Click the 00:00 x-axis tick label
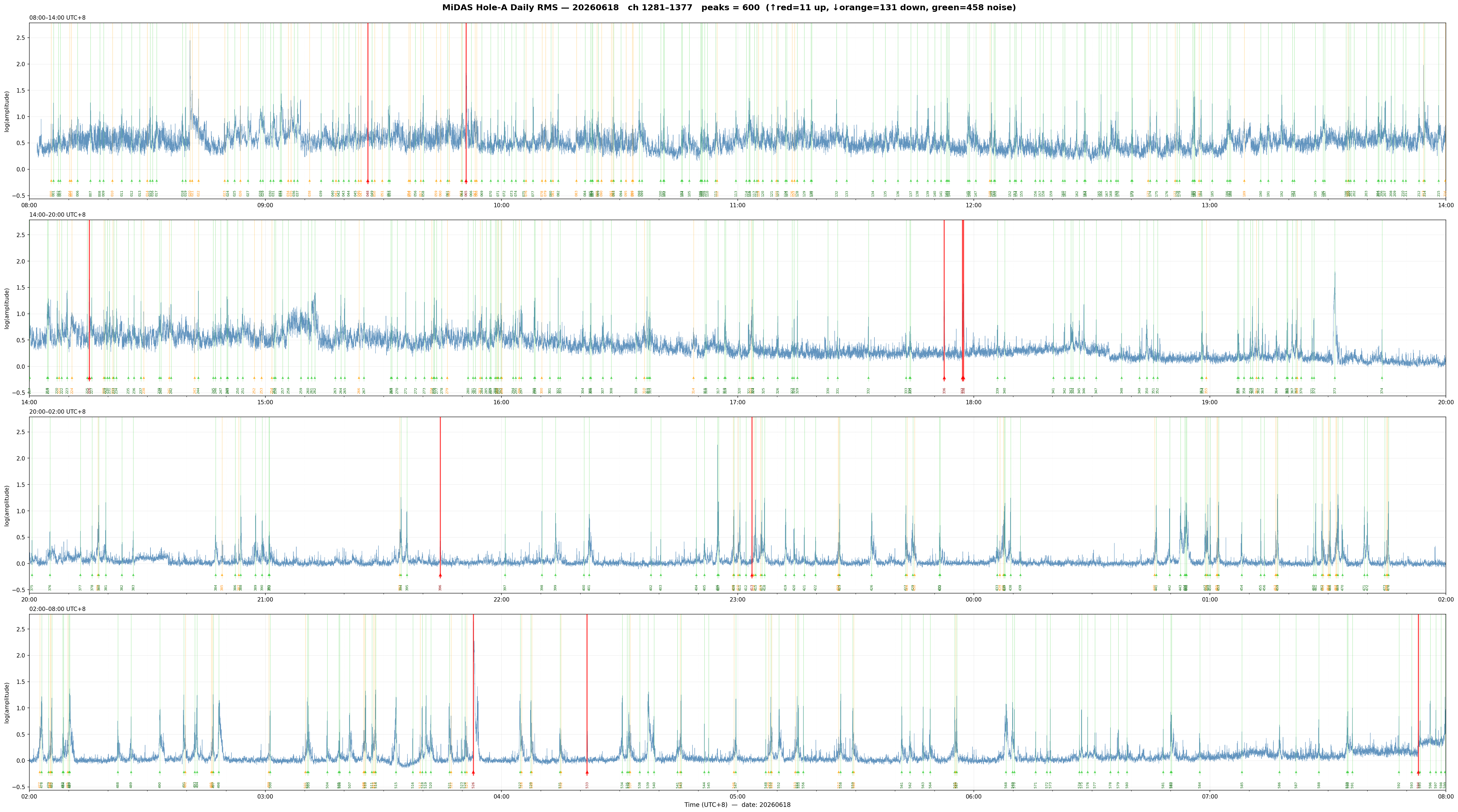This screenshot has height=812, width=1458. pyautogui.click(x=974, y=599)
